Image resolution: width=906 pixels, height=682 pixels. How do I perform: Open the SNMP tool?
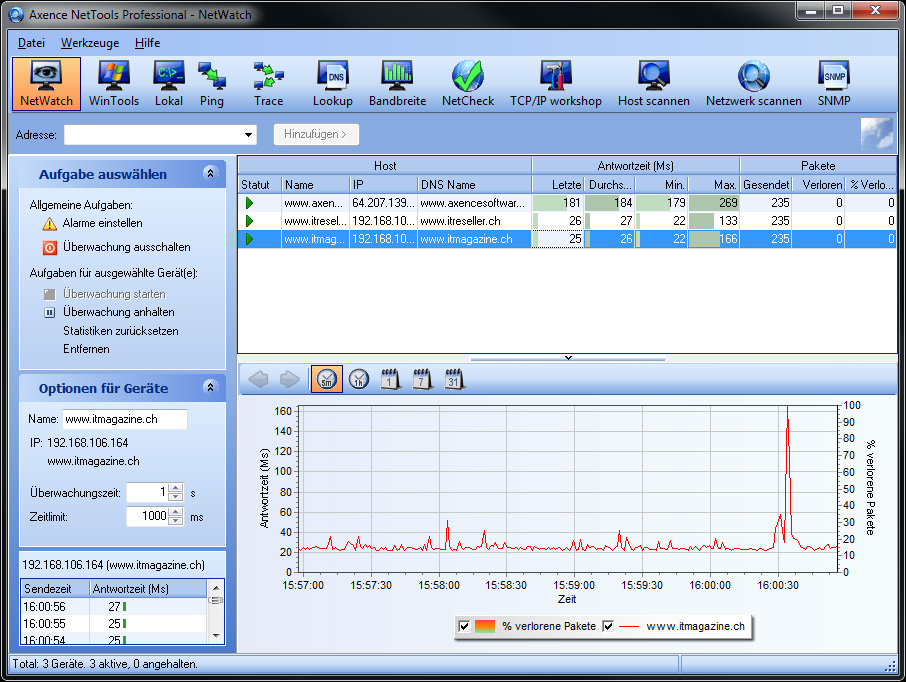834,84
